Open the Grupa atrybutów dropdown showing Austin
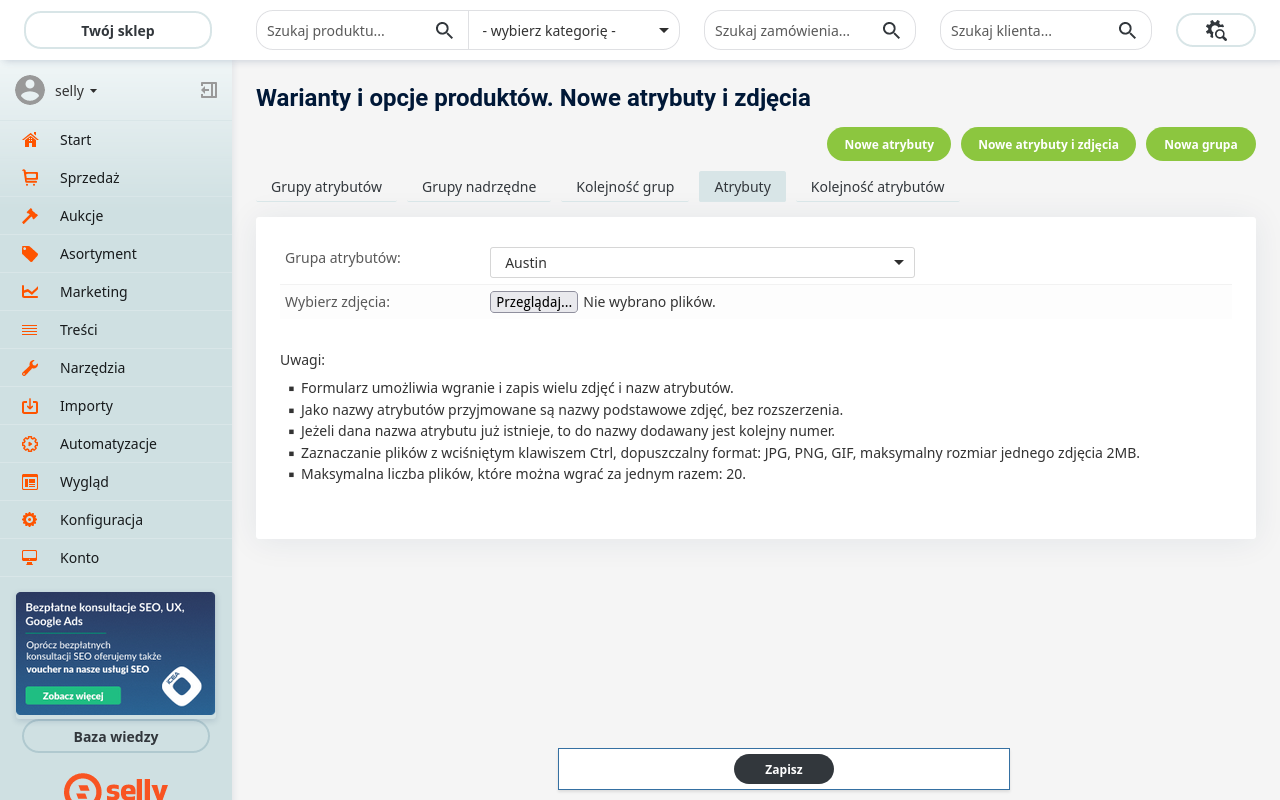This screenshot has height=800, width=1280. click(x=701, y=262)
